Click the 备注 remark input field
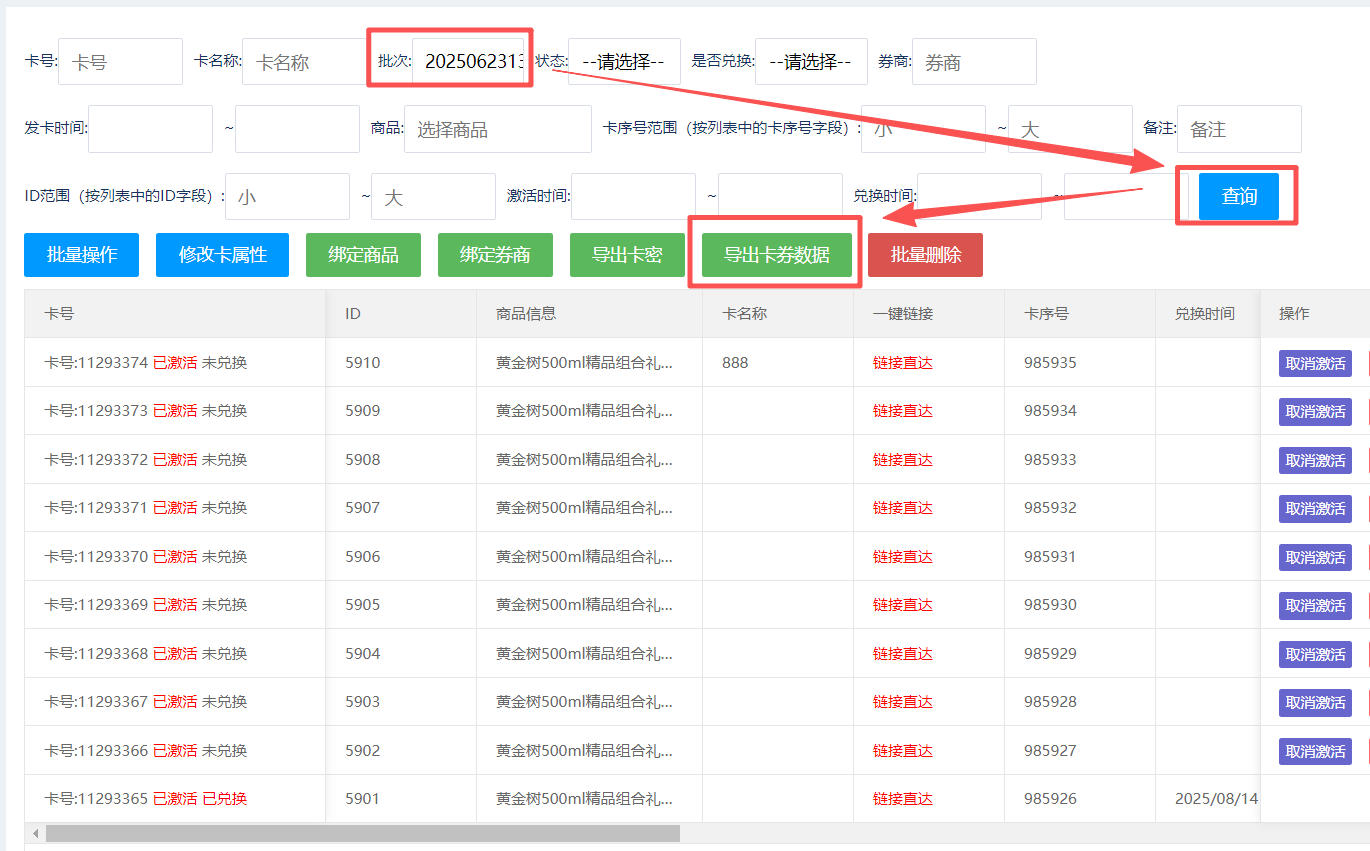1370x851 pixels. click(1238, 129)
